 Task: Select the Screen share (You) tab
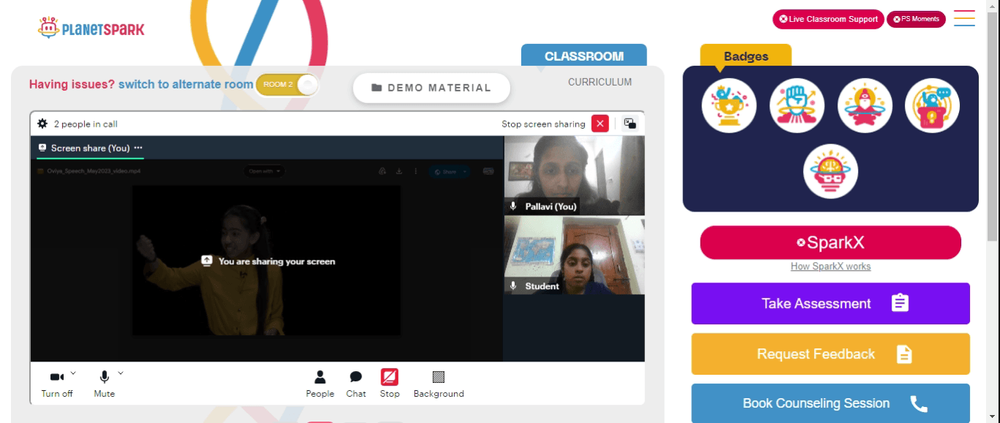point(90,148)
